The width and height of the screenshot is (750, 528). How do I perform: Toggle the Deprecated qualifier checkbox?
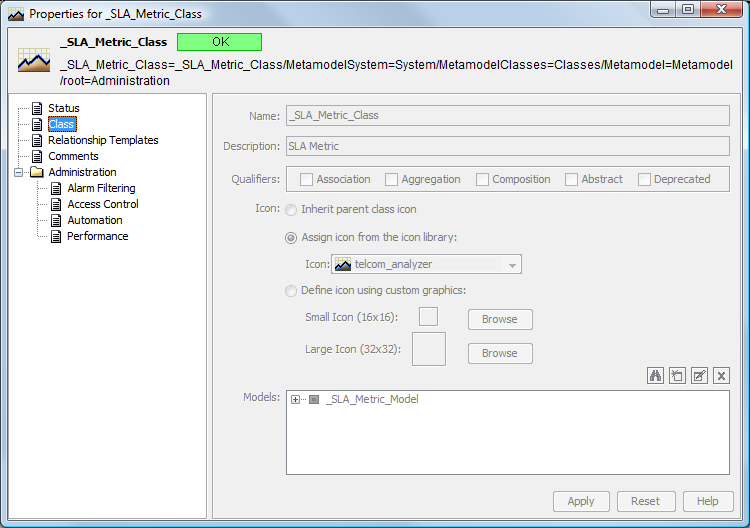pos(644,179)
